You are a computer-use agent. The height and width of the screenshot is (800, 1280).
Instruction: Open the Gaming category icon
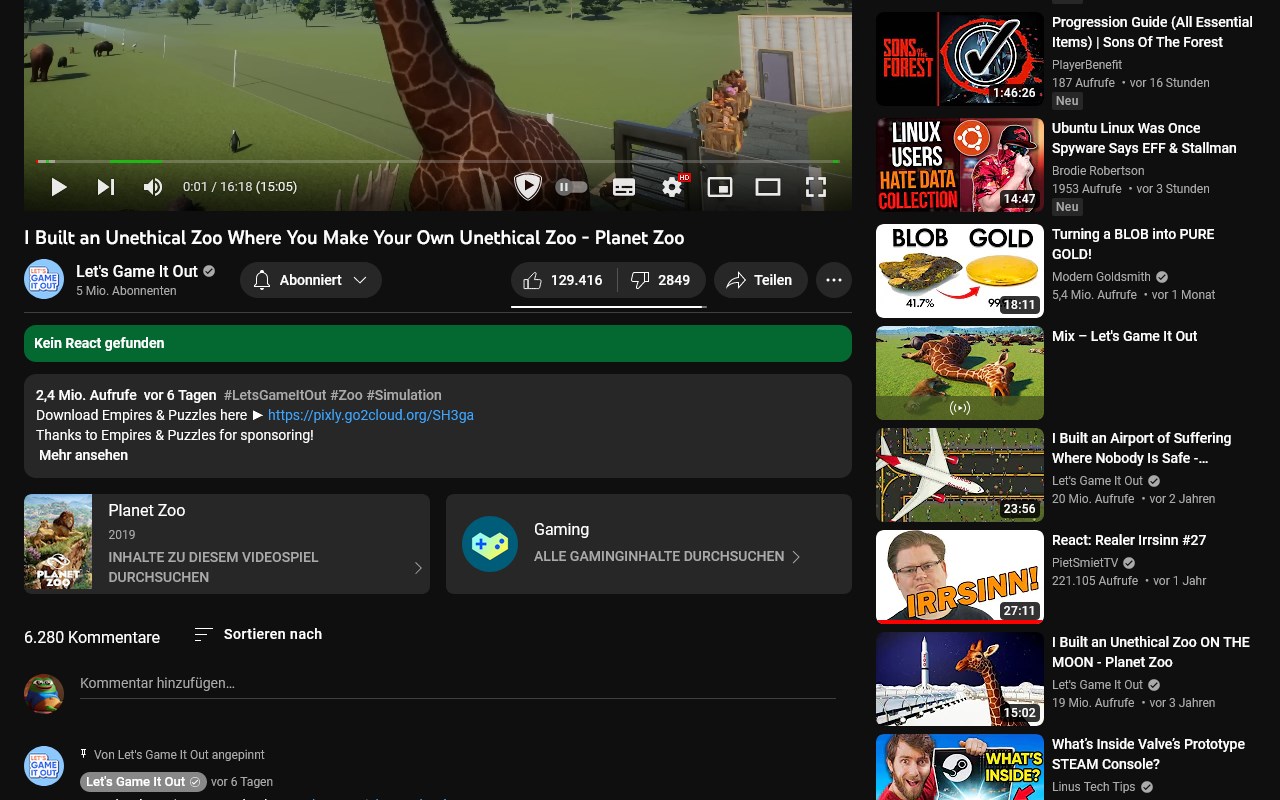click(490, 544)
